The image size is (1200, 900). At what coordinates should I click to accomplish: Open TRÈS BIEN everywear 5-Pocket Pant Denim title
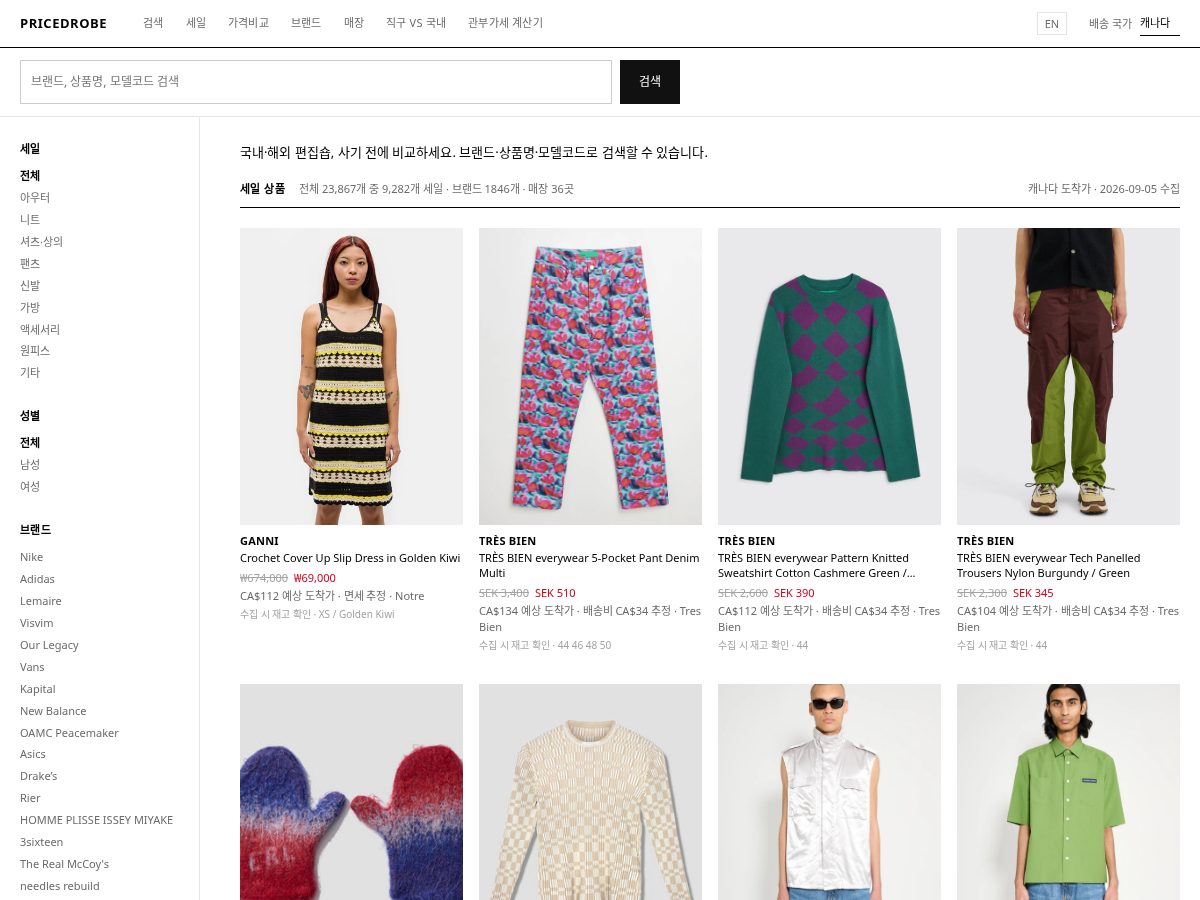589,565
